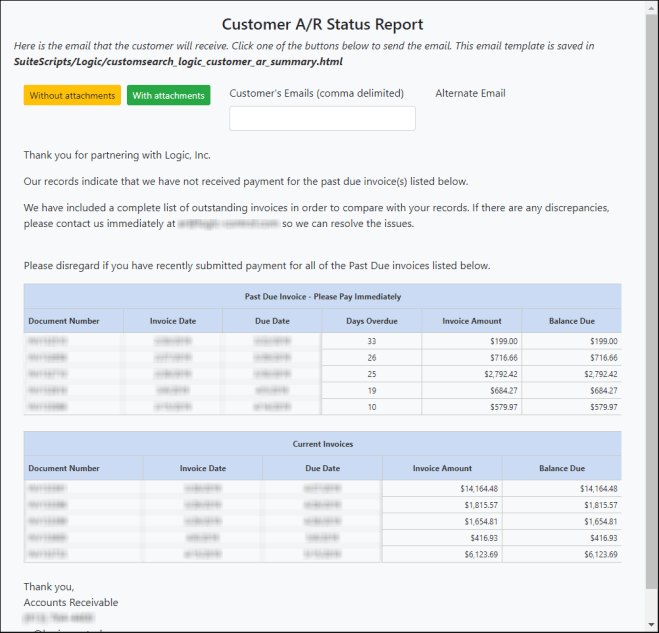Viewport: 659px width, 633px height.
Task: Click Invoice Amount header in Past Due table
Action: tap(472, 321)
